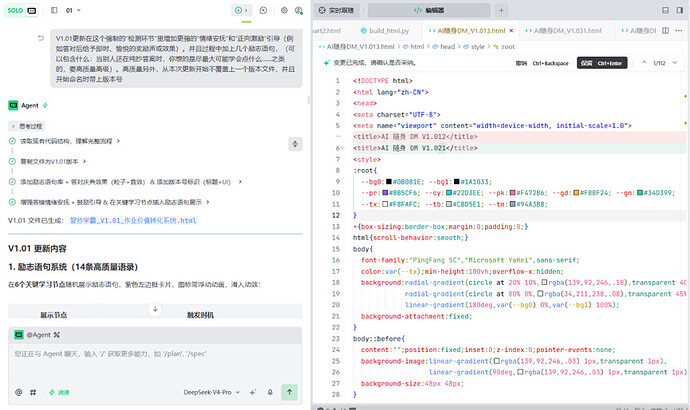Click the sparkle icon next to Agent label

click(x=45, y=106)
